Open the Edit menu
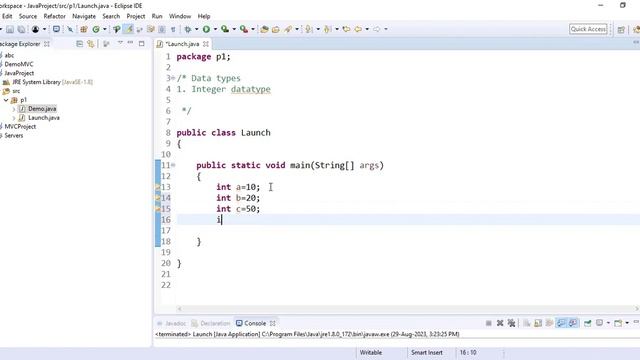The image size is (640, 360). [7, 16]
